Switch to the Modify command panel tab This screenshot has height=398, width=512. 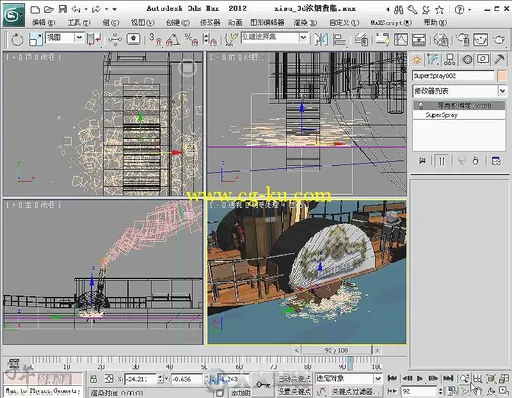[433, 59]
